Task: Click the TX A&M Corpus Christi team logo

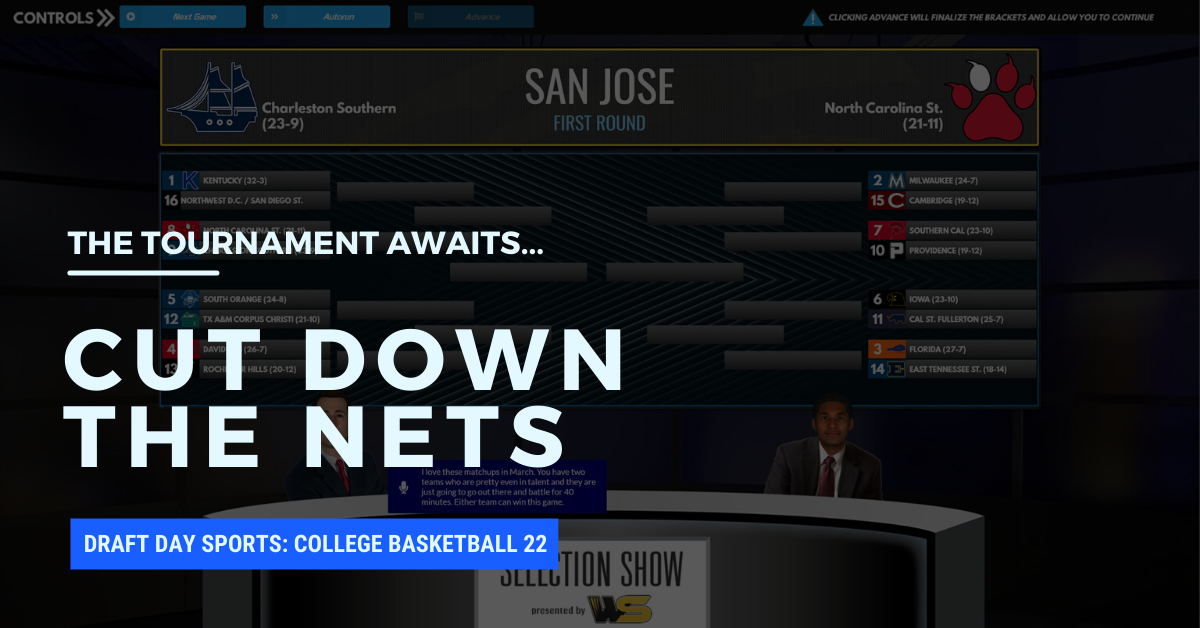Action: pos(190,319)
